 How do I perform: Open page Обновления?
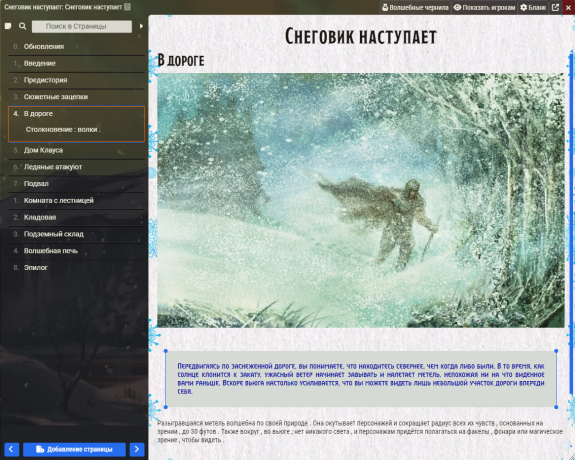pyautogui.click(x=76, y=47)
